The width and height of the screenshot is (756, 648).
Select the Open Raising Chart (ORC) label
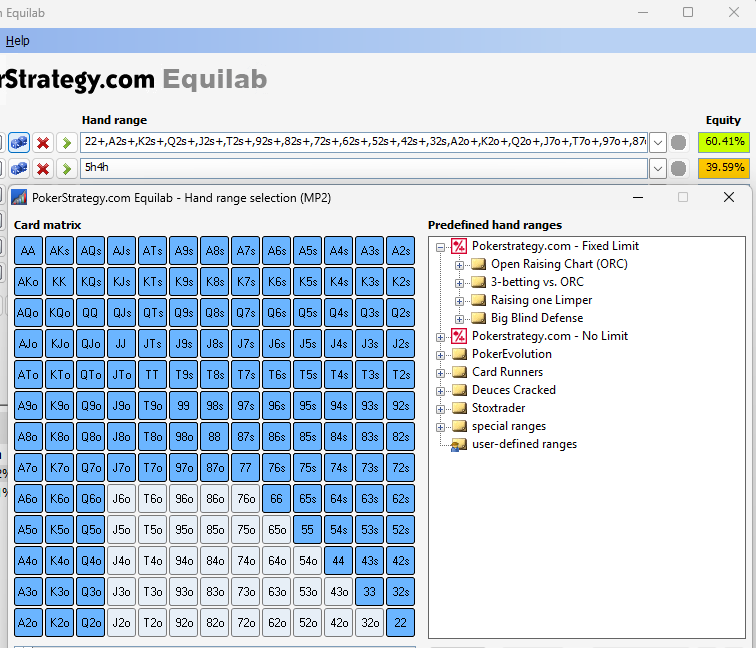(x=559, y=264)
